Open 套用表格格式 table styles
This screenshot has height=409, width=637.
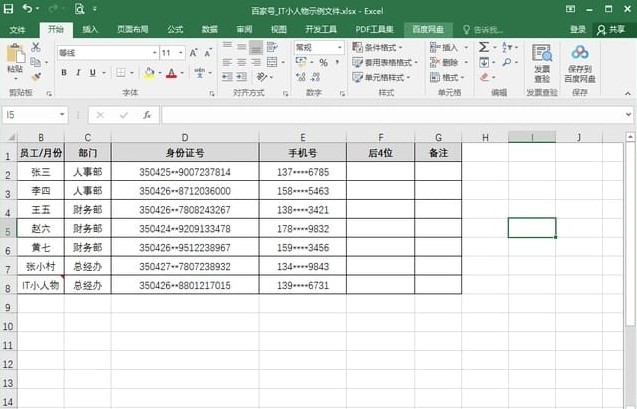[x=385, y=62]
